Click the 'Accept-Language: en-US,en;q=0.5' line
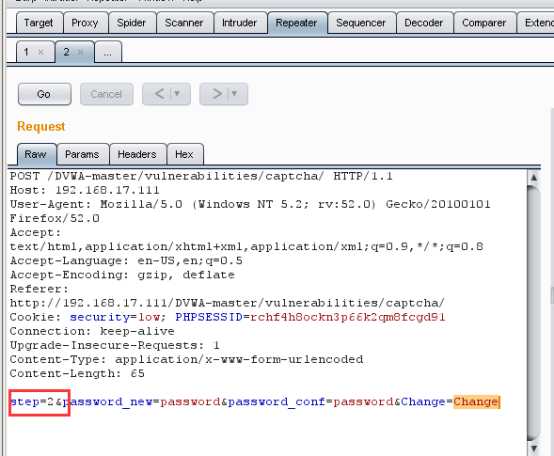 [126, 261]
